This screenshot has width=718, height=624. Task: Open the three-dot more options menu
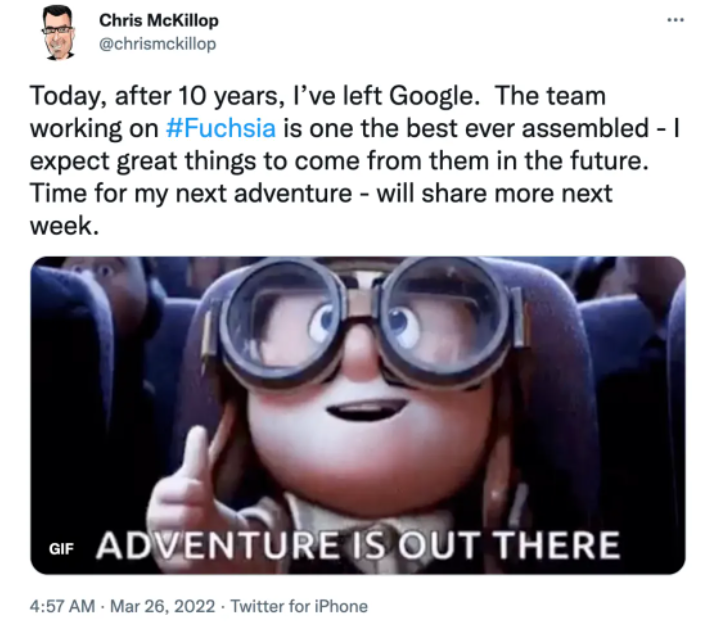tap(675, 20)
